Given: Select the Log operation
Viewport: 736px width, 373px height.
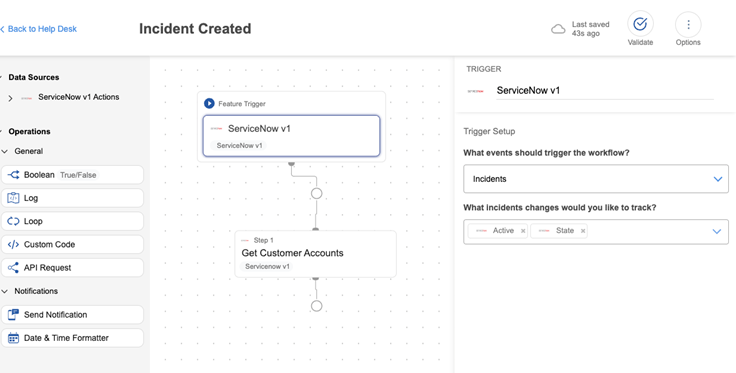Looking at the screenshot, I should (72, 198).
